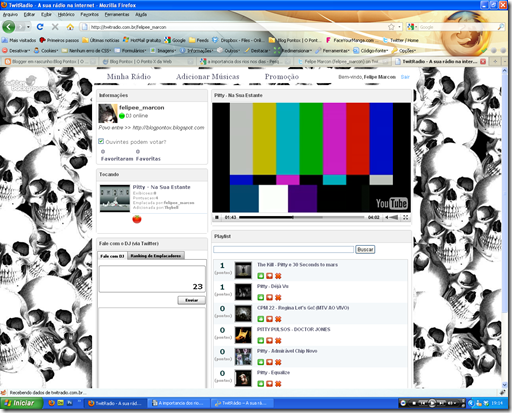
Task: Open the back/forward history dropdown arrow
Action: tap(29, 27)
